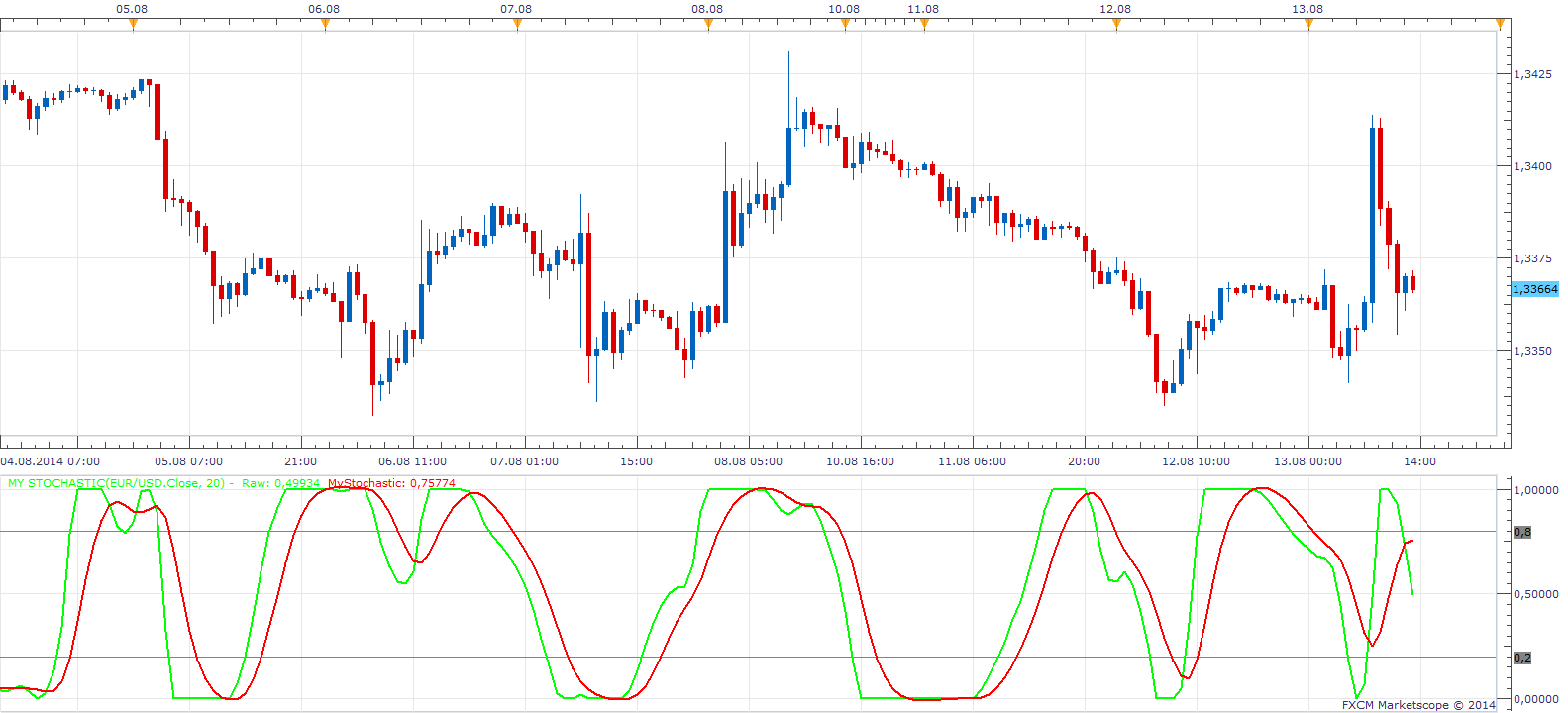Click the 06.08 11:00 time axis label

[x=413, y=461]
